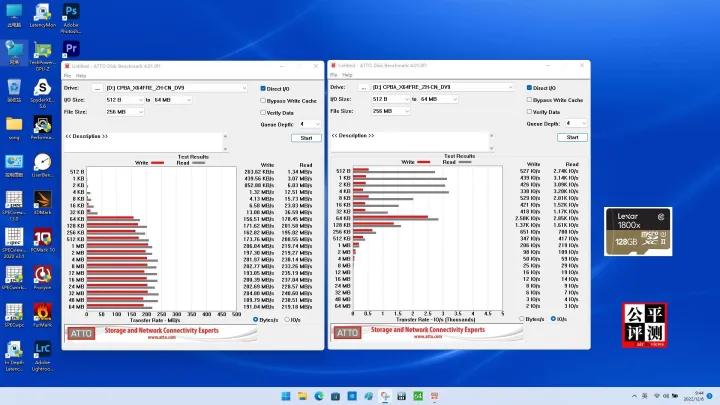Click Start button in right ATTO window
This screenshot has width=720, height=405.
(573, 137)
